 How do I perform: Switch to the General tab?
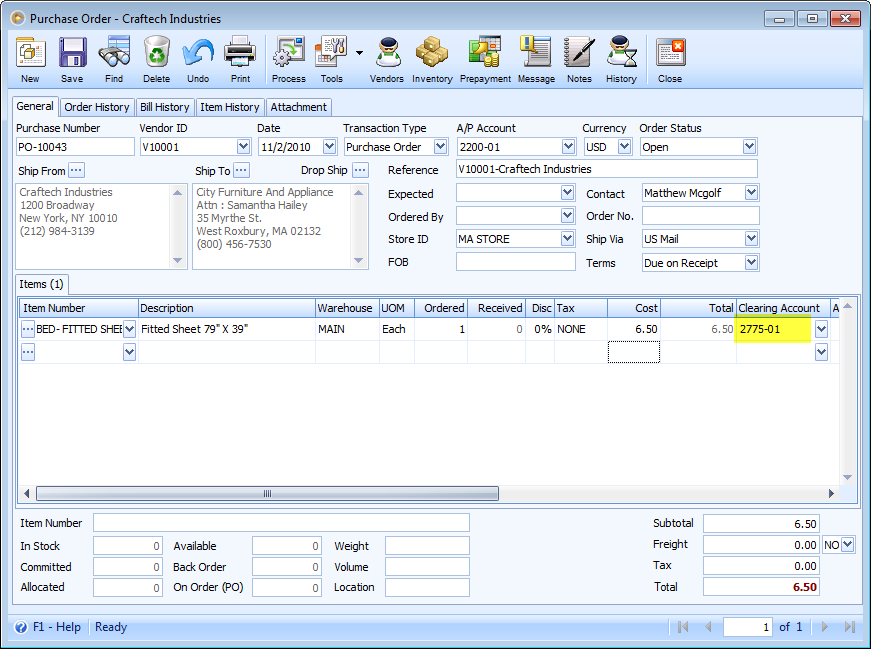click(35, 106)
